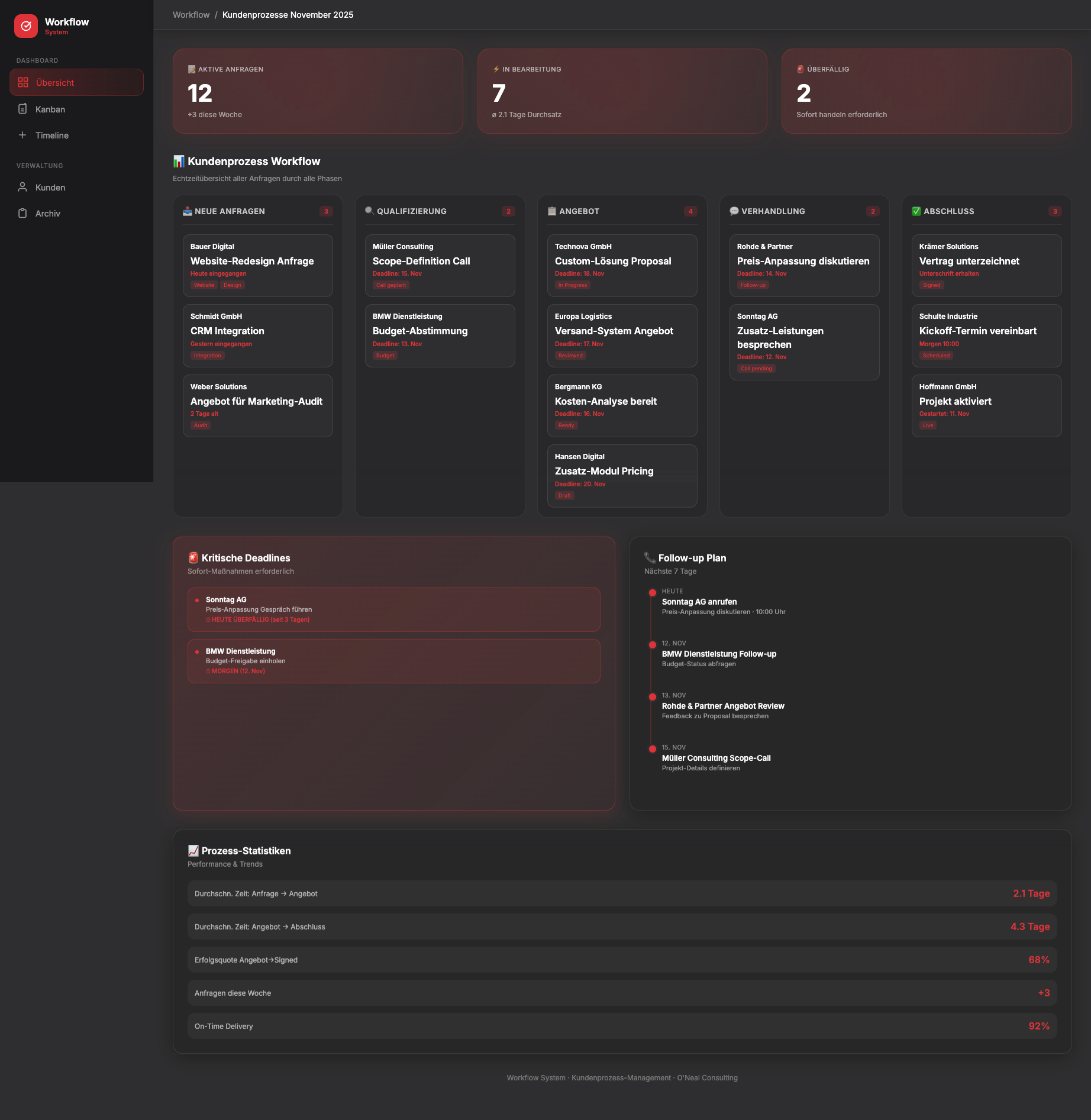
Task: Click the Kanban board icon
Action: coord(23,109)
